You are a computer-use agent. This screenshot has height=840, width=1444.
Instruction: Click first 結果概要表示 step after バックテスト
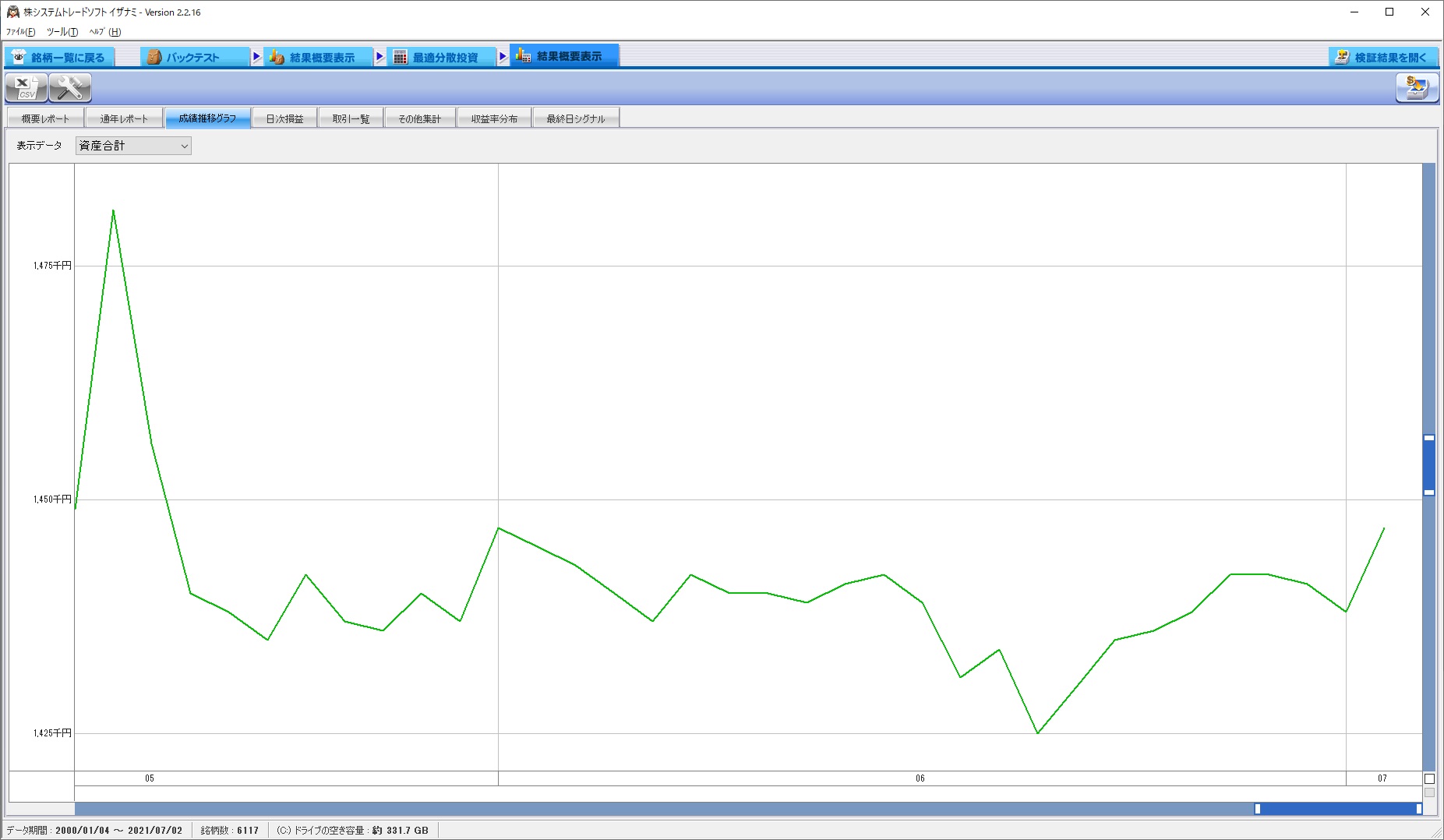(x=319, y=57)
